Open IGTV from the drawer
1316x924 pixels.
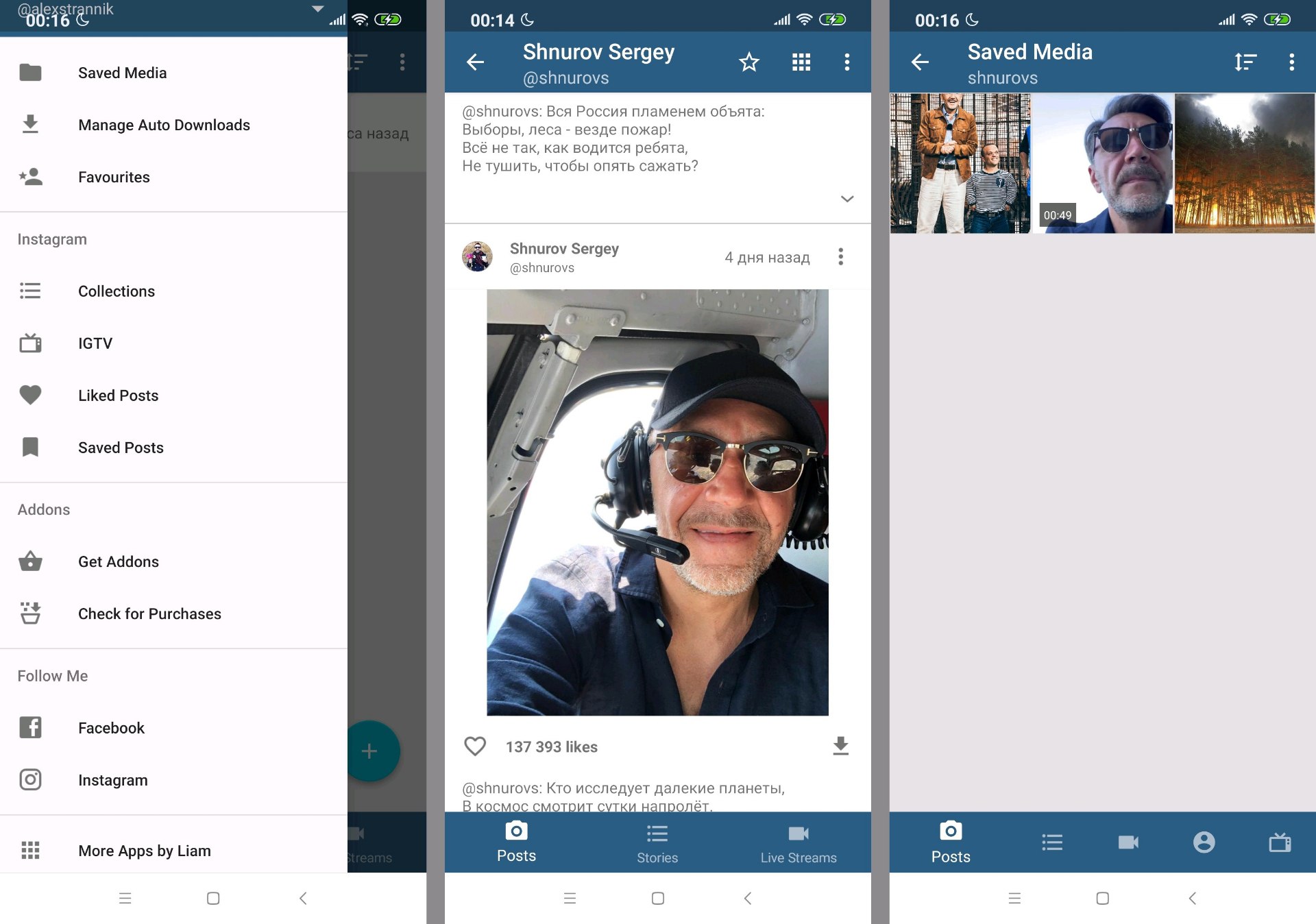click(x=173, y=343)
